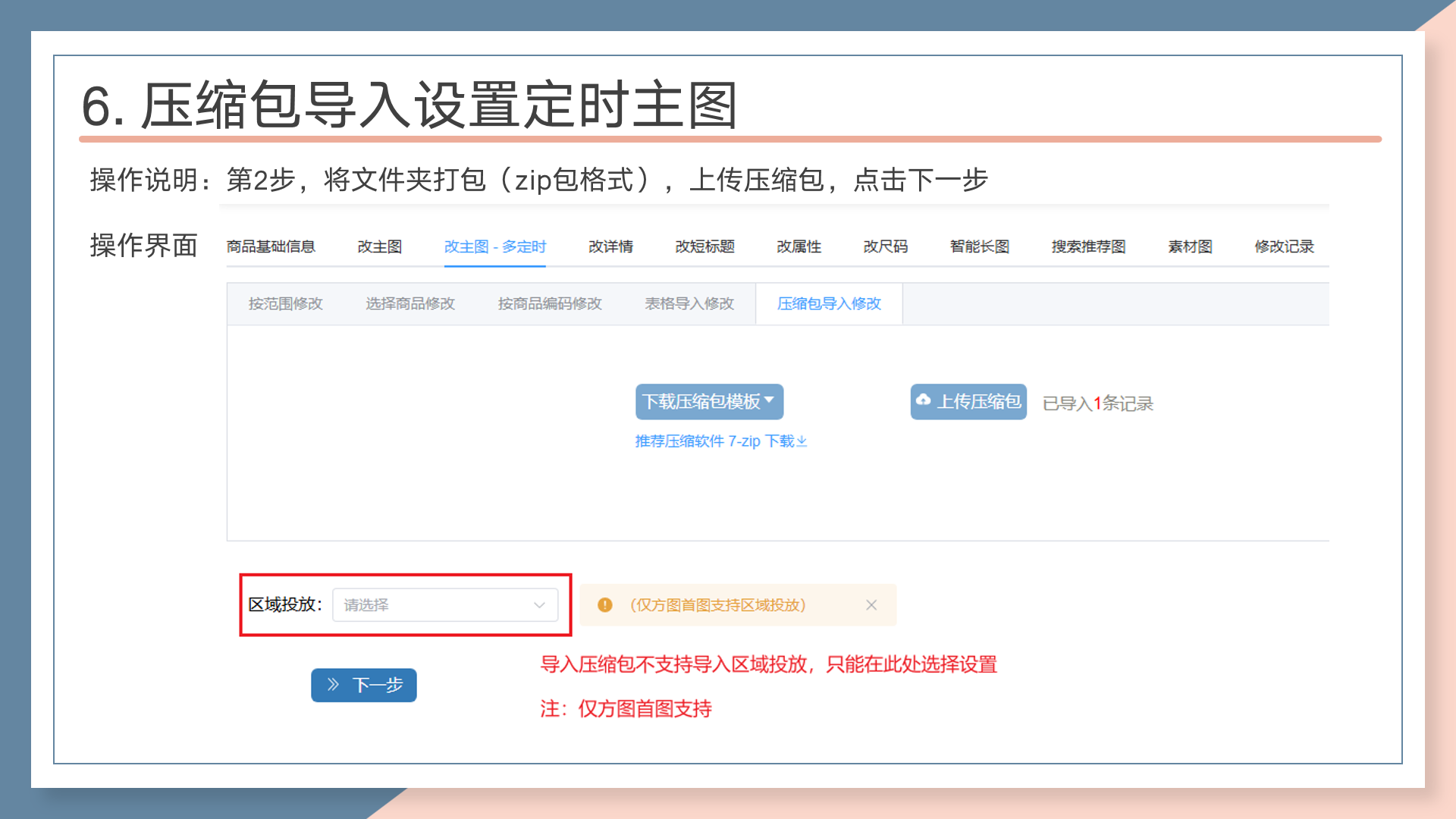
Task: Select the 改详情 tab
Action: point(610,246)
